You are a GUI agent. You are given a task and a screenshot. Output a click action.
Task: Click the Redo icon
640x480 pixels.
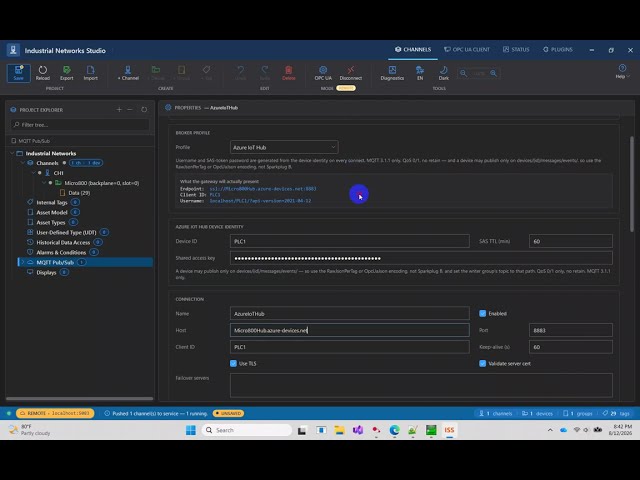[x=265, y=73]
